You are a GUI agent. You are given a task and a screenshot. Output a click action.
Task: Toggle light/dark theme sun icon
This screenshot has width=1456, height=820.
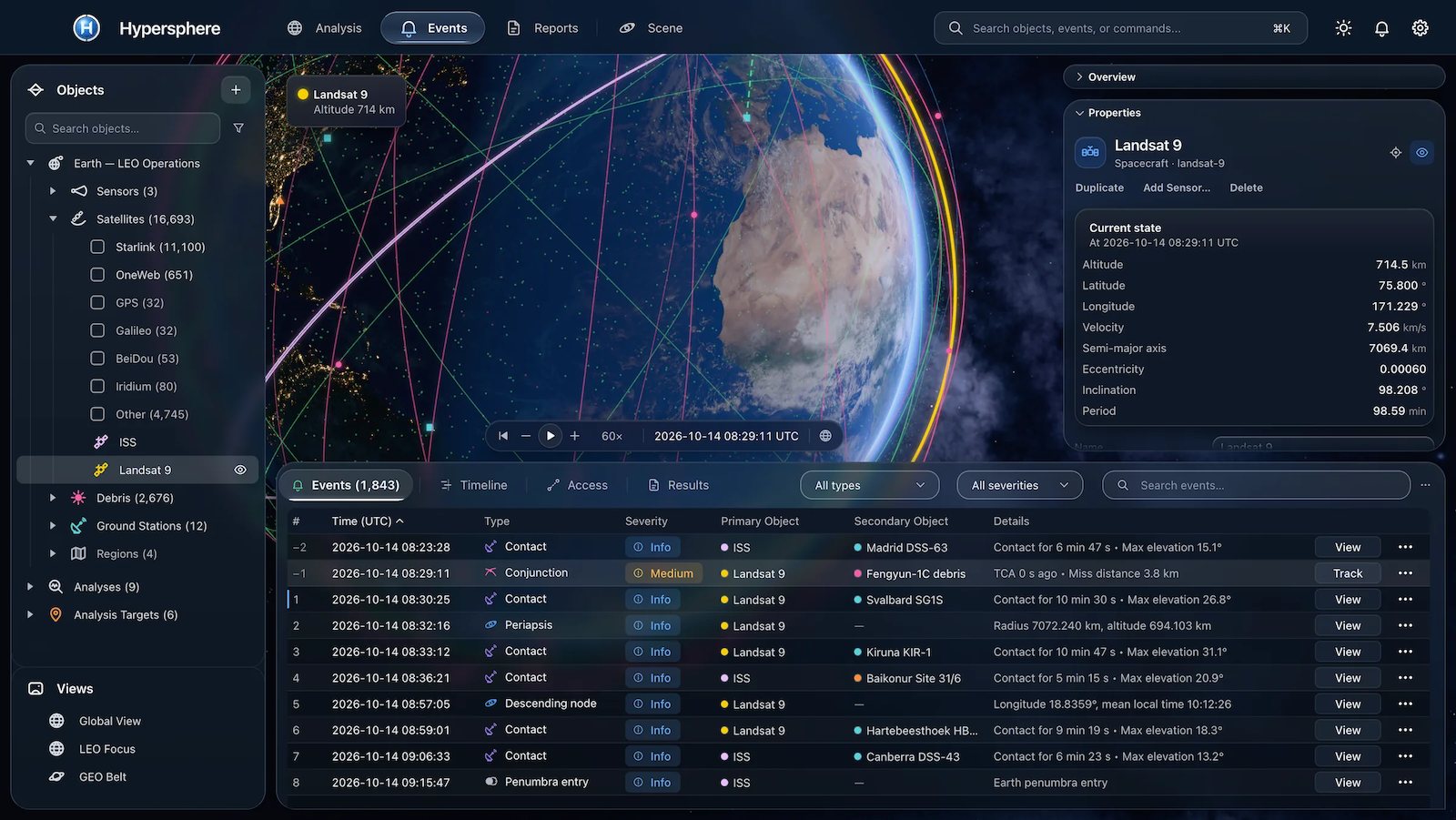click(1343, 28)
